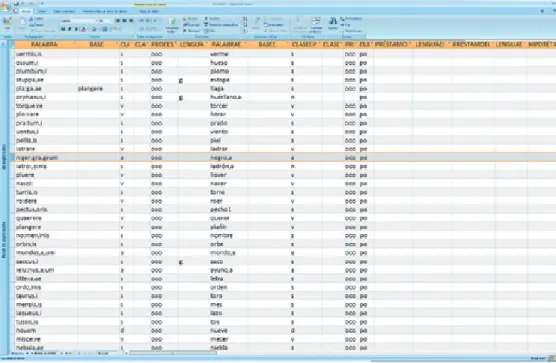Click Cambiar ventanas button

(316, 24)
